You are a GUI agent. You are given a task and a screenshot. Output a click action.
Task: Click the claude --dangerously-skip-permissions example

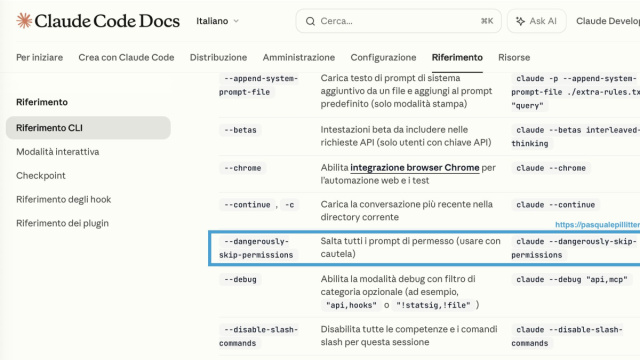(576, 248)
